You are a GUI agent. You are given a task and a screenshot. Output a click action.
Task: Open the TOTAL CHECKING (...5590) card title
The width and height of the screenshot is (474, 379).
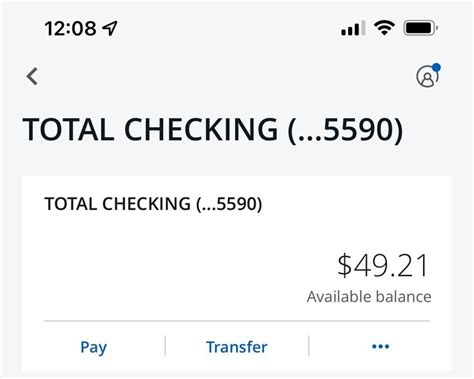pos(153,204)
